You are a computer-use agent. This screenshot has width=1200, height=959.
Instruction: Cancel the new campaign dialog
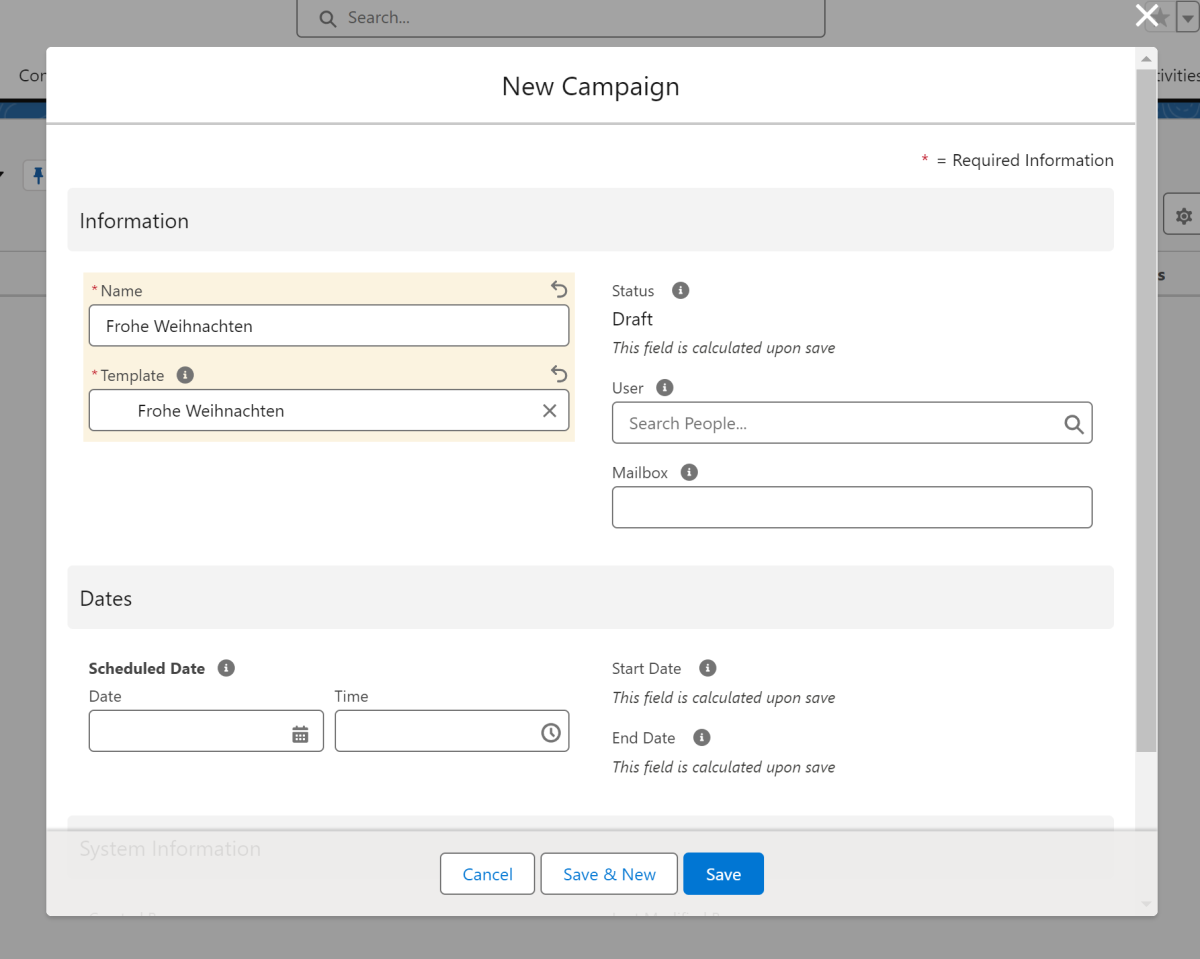pos(487,874)
